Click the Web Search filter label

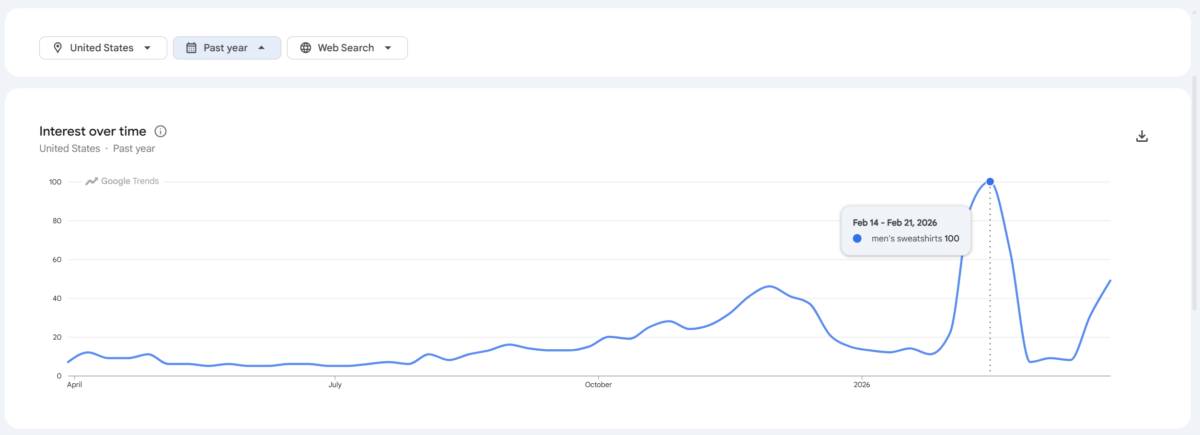tap(345, 48)
